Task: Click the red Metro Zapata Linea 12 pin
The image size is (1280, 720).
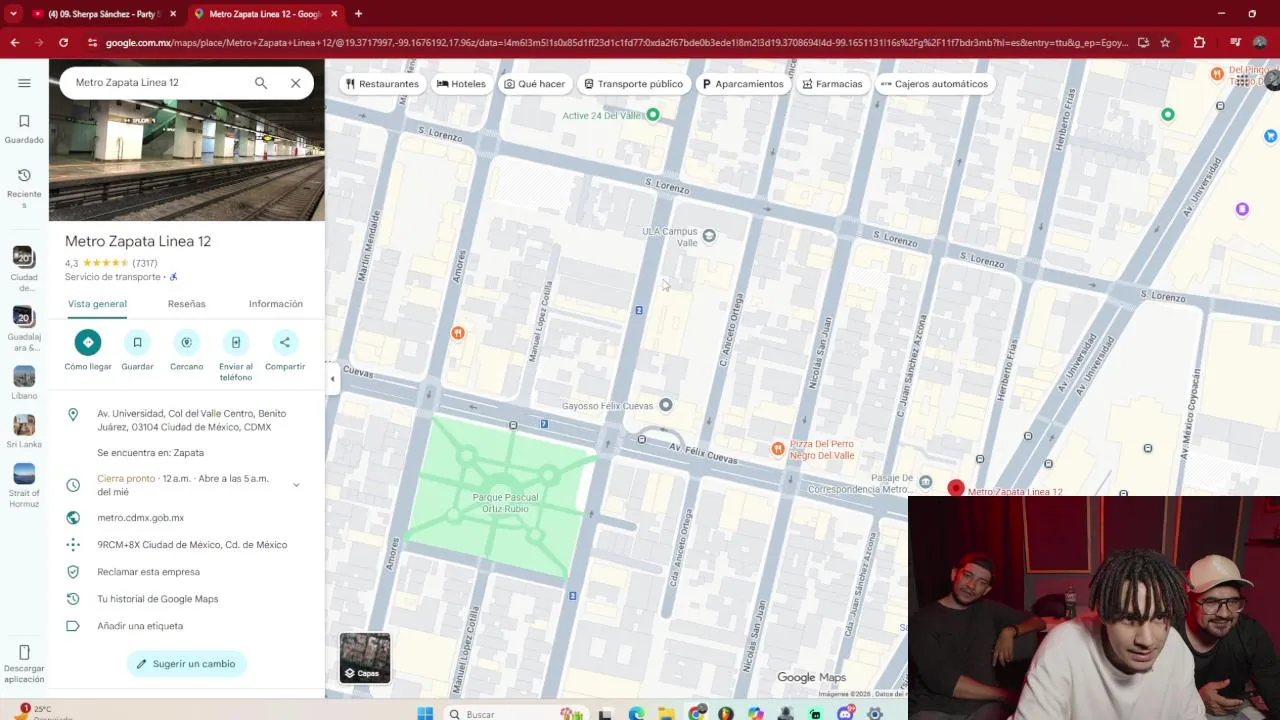Action: tap(956, 489)
